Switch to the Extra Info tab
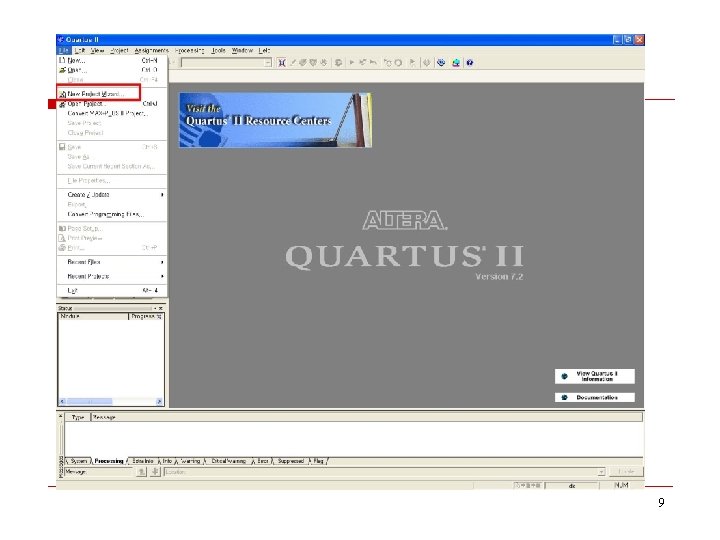The height and width of the screenshot is (540, 720). click(x=142, y=461)
